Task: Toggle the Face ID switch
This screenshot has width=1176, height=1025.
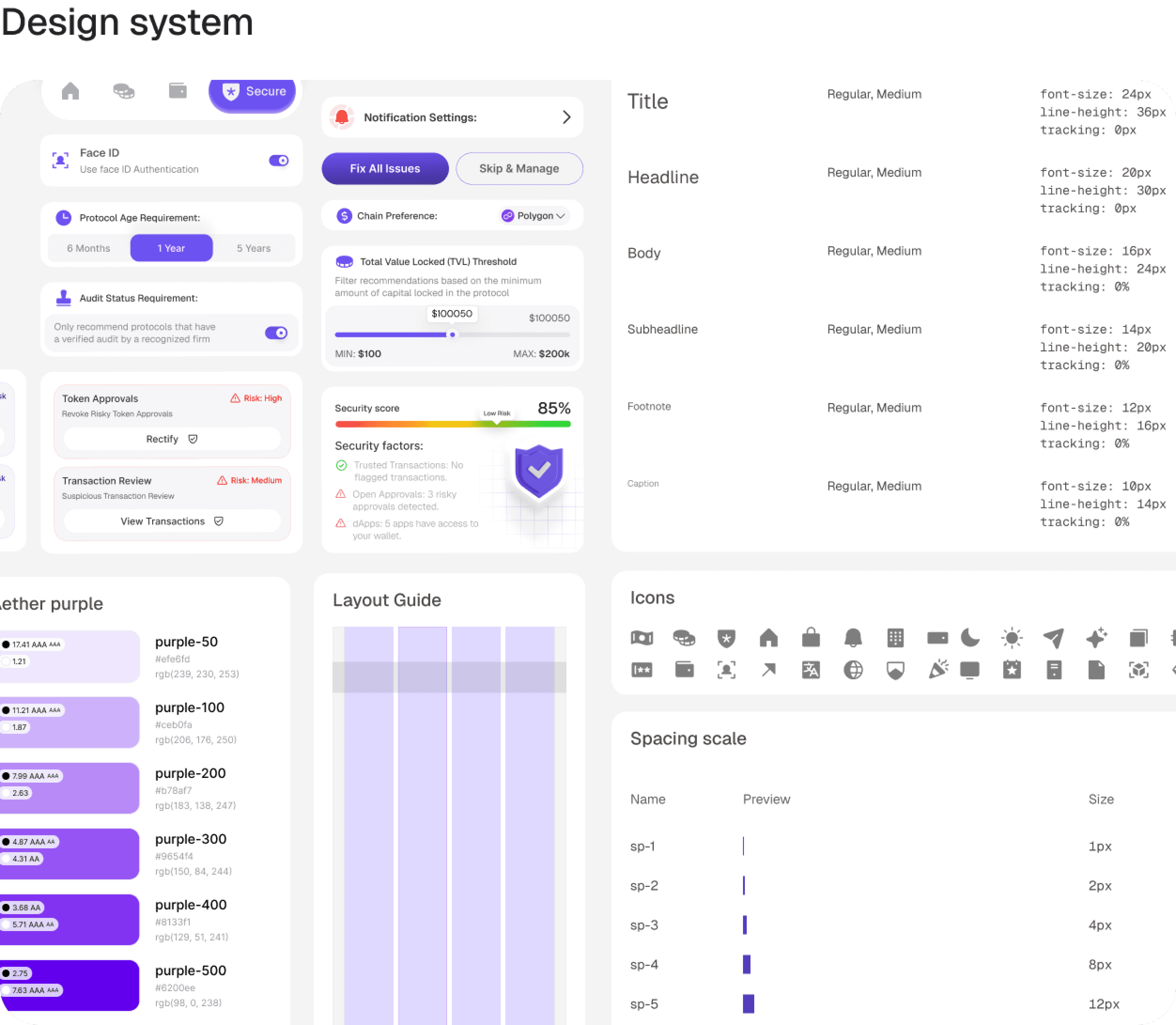Action: [279, 161]
